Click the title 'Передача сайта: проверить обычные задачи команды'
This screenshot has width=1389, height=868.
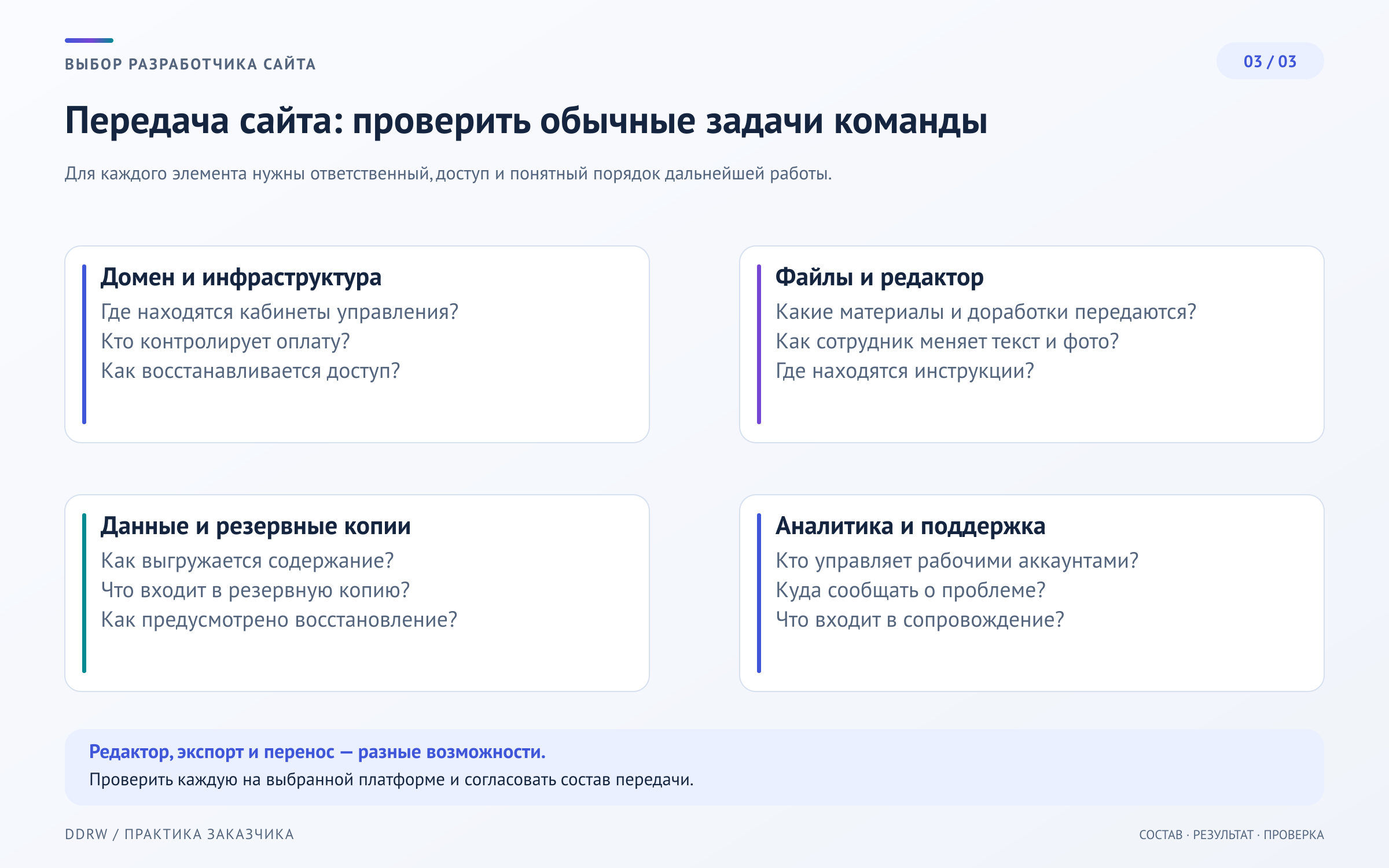pos(526,121)
